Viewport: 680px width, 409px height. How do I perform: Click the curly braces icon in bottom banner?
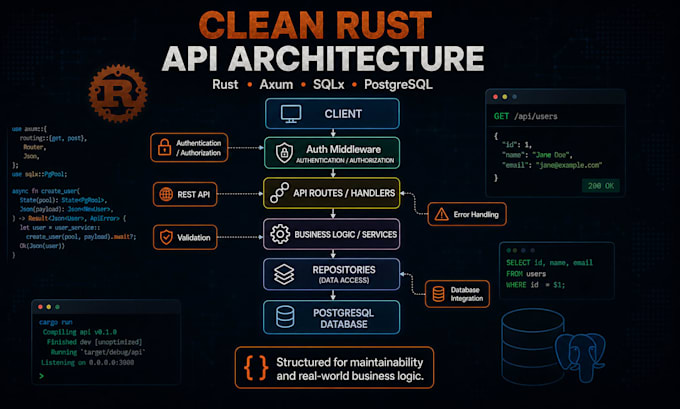tap(256, 368)
